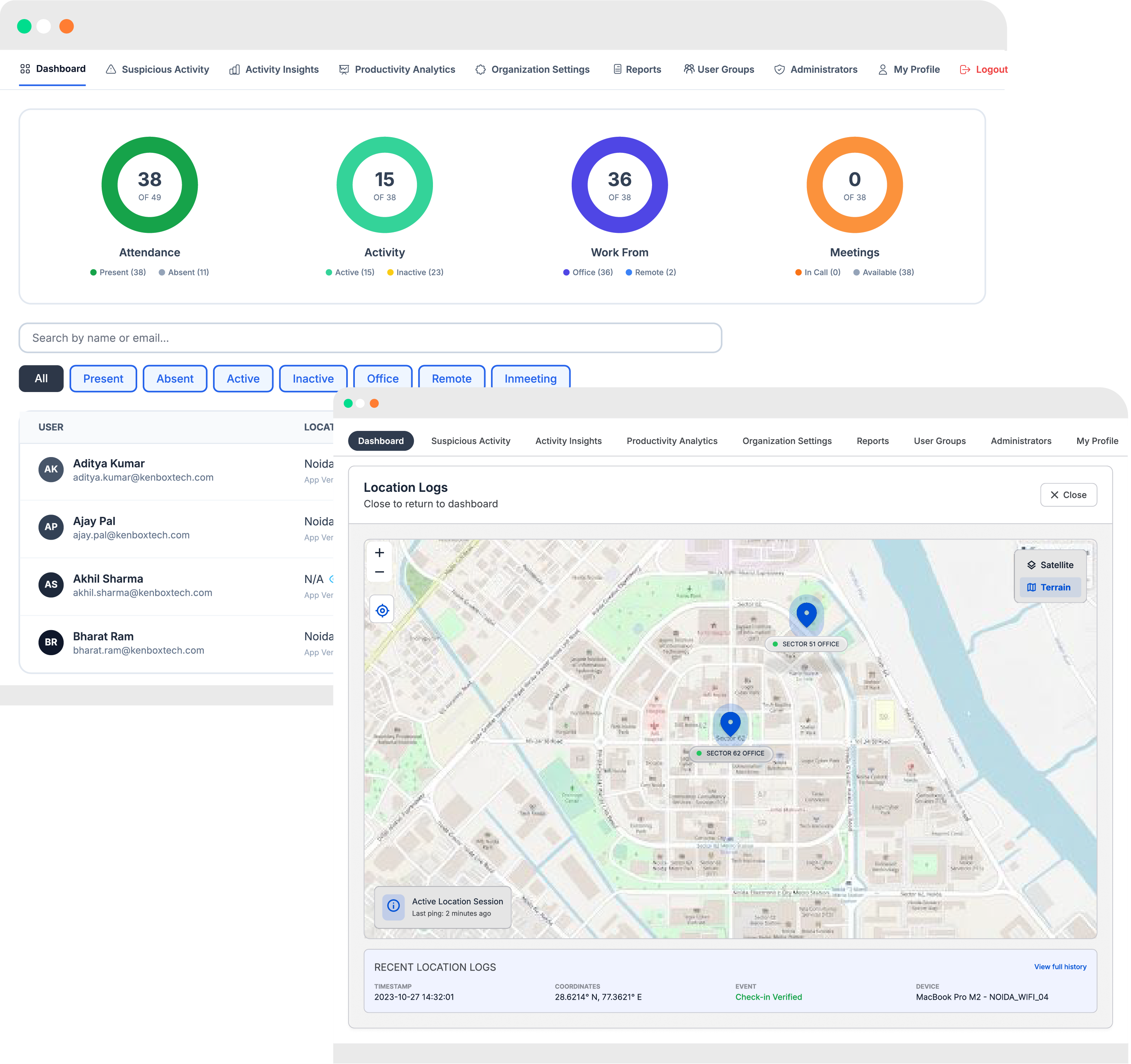Screen dimensions: 1131x1064
Task: Click the BR avatar for Bharat Ram
Action: (51, 642)
